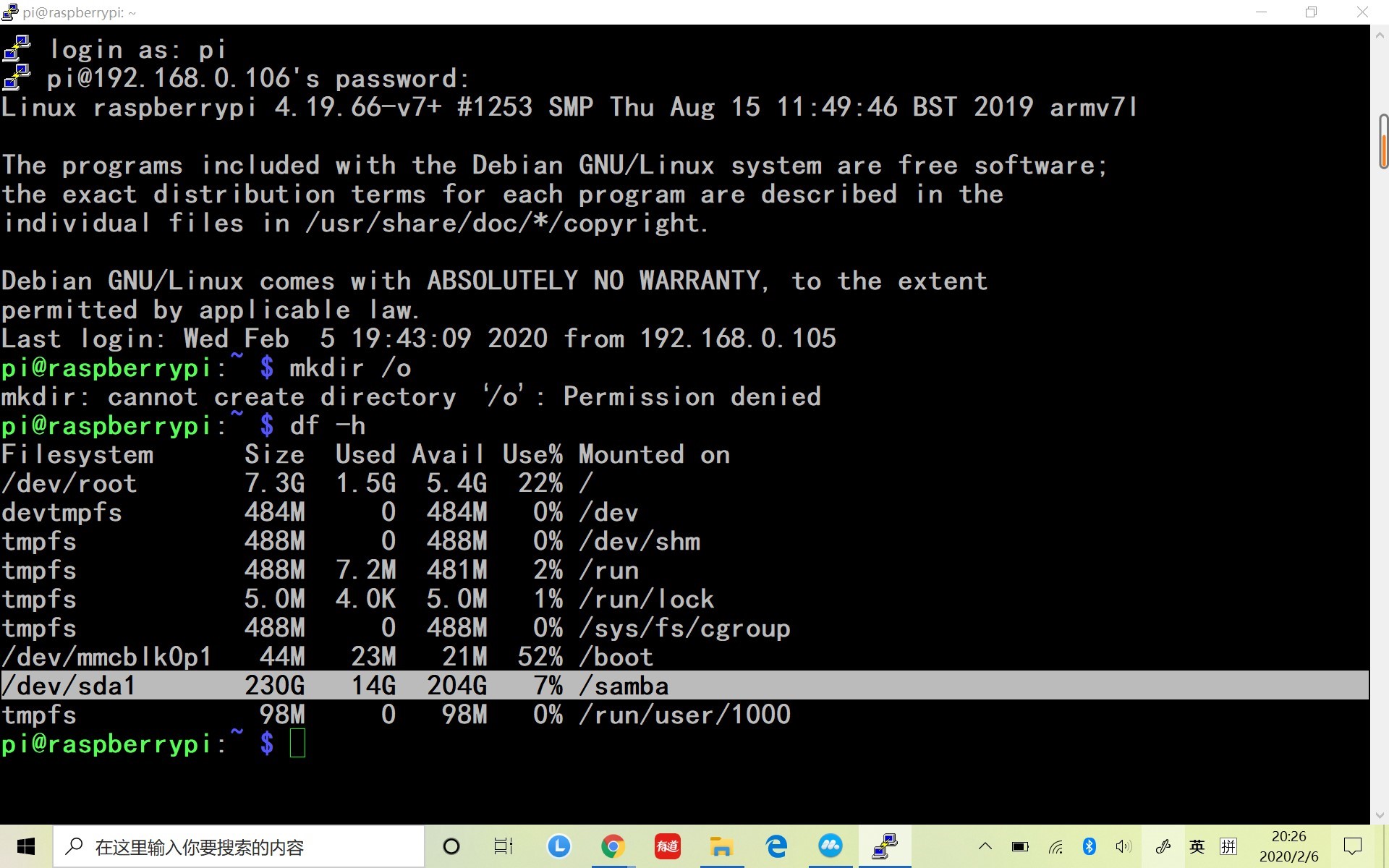The image size is (1389, 868).
Task: Switch the 拼 IME mode indicator
Action: (1228, 846)
